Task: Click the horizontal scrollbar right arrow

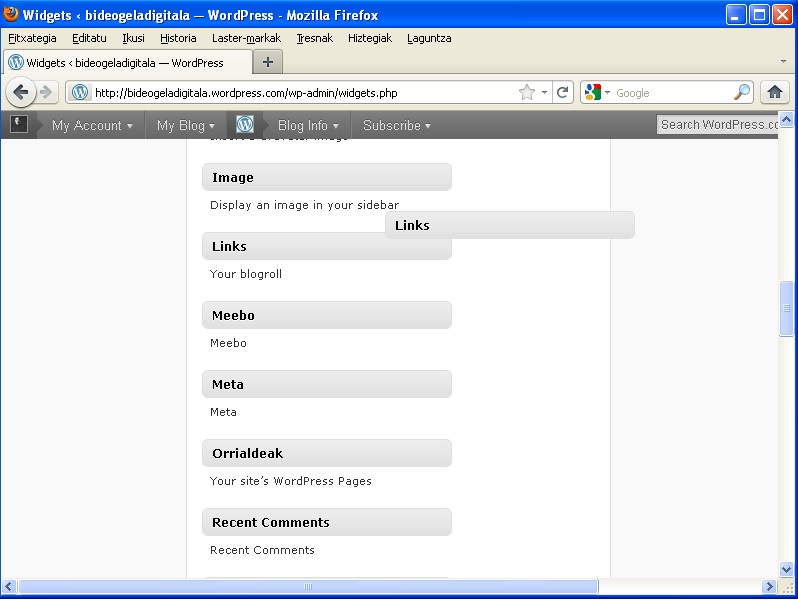Action: [x=769, y=586]
